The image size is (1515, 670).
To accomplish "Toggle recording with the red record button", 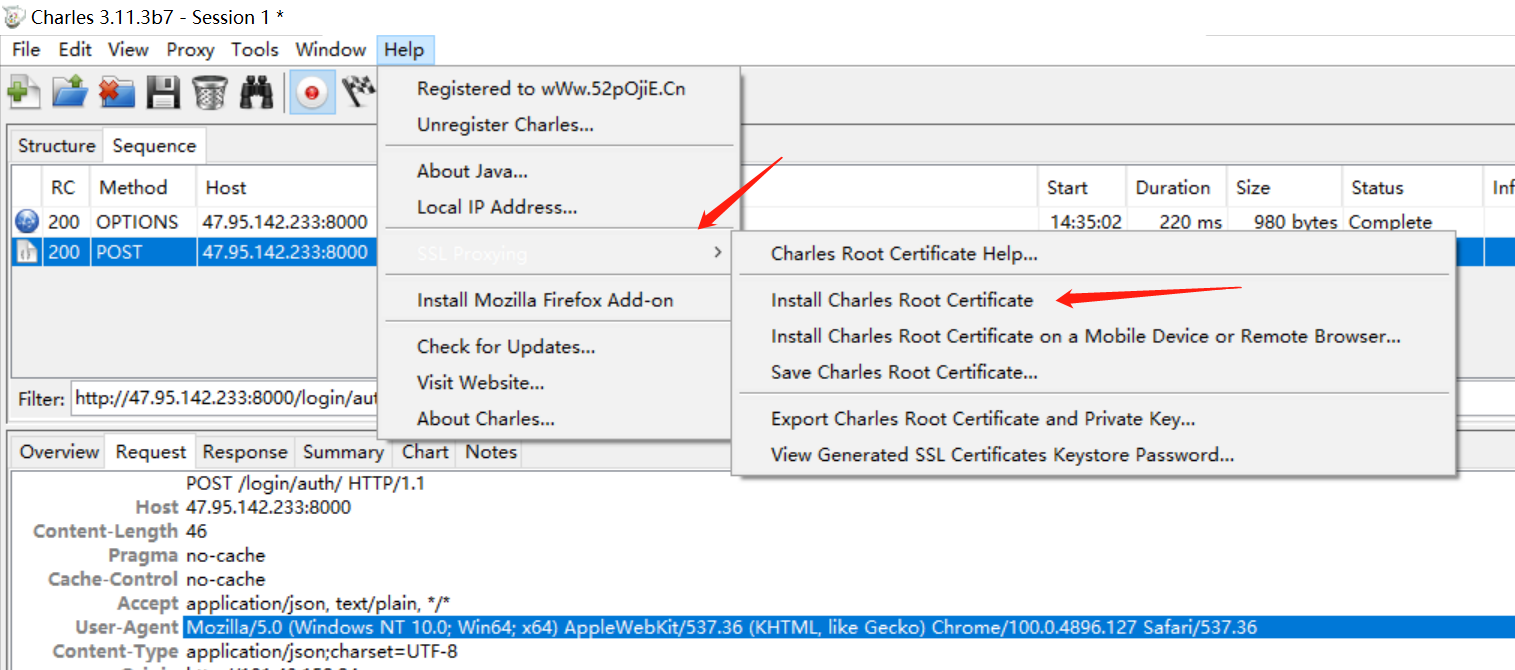I will (312, 93).
